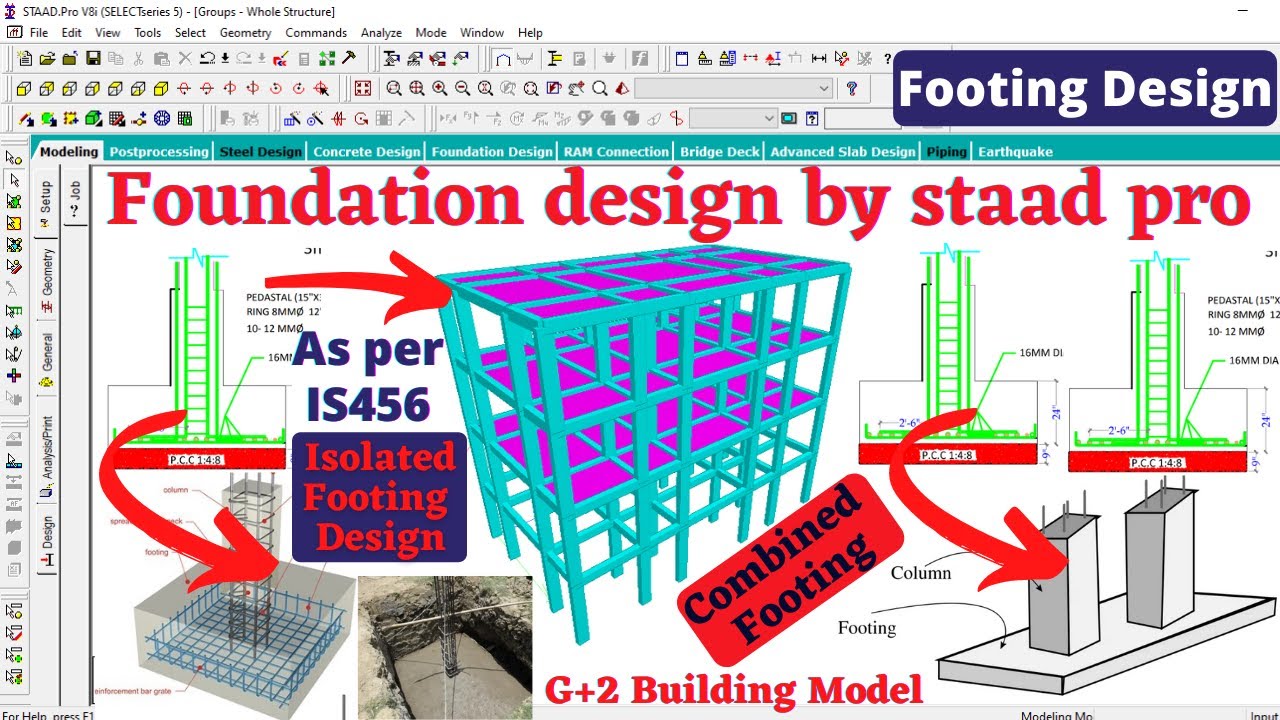The height and width of the screenshot is (720, 1280).
Task: Switch to the Postprocessing tab
Action: click(159, 152)
